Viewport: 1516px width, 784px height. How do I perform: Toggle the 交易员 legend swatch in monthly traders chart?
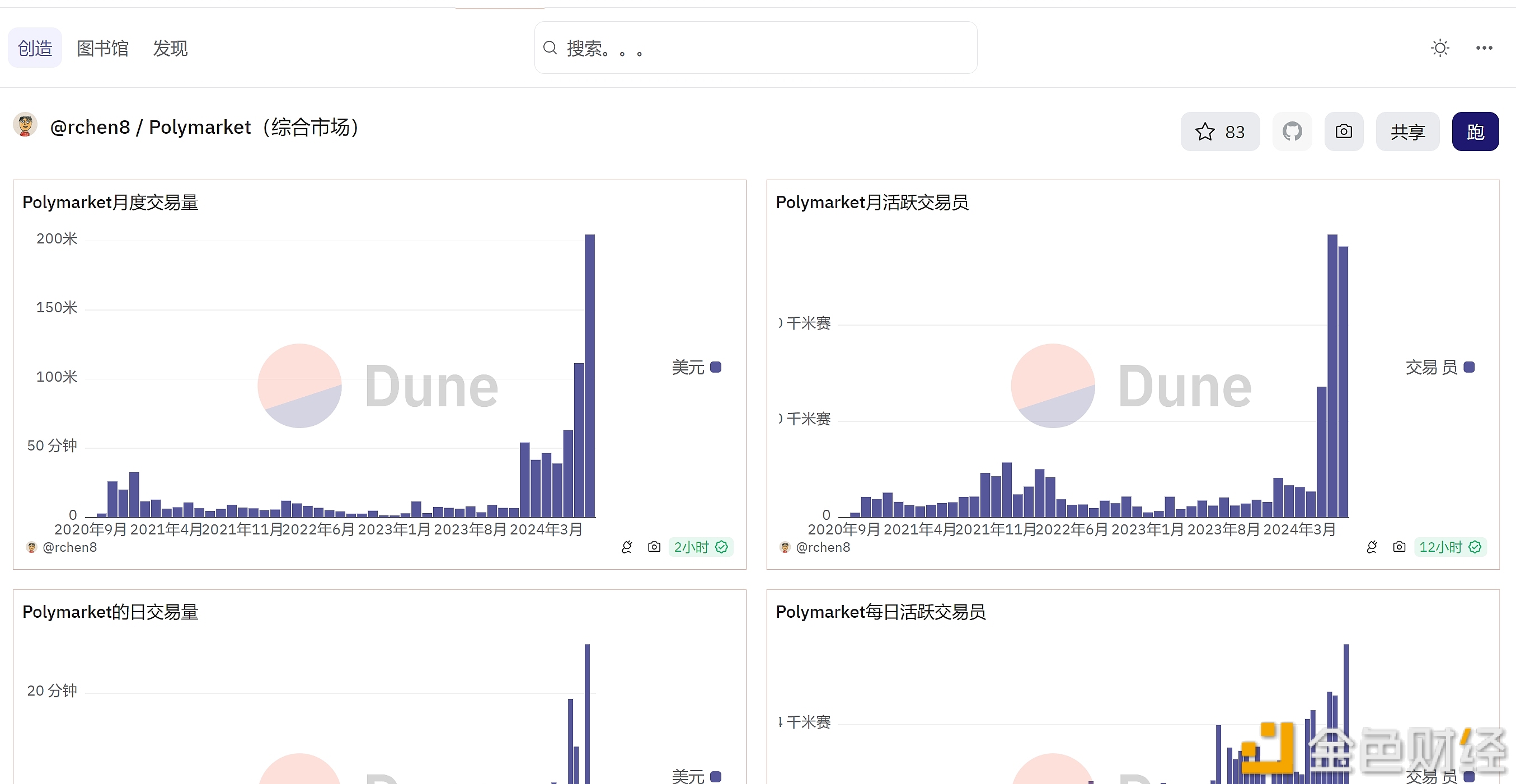pos(1469,367)
